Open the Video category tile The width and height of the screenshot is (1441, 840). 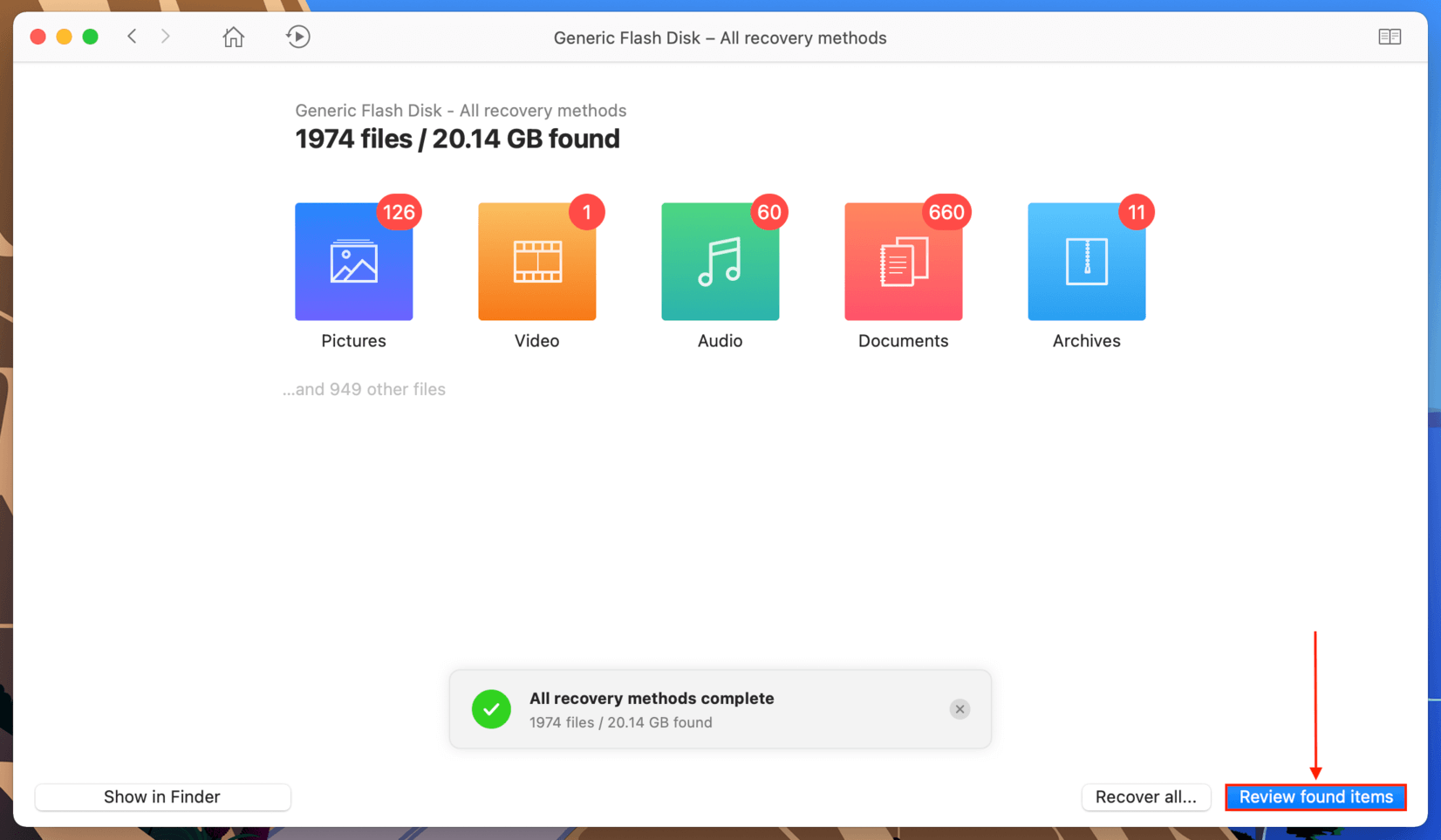click(x=536, y=262)
